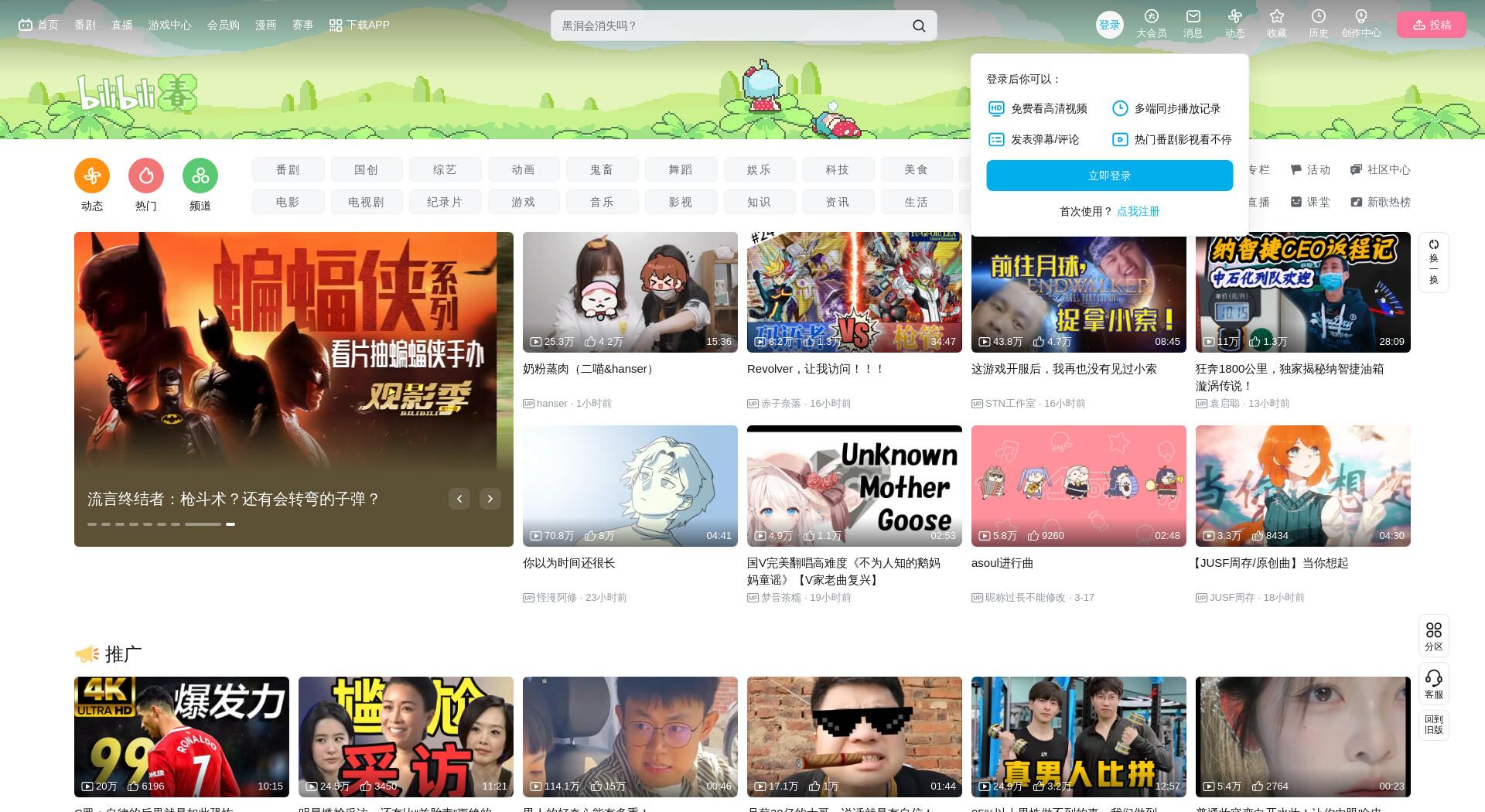Open the 消息 messages icon
Image resolution: width=1485 pixels, height=812 pixels.
(x=1193, y=16)
